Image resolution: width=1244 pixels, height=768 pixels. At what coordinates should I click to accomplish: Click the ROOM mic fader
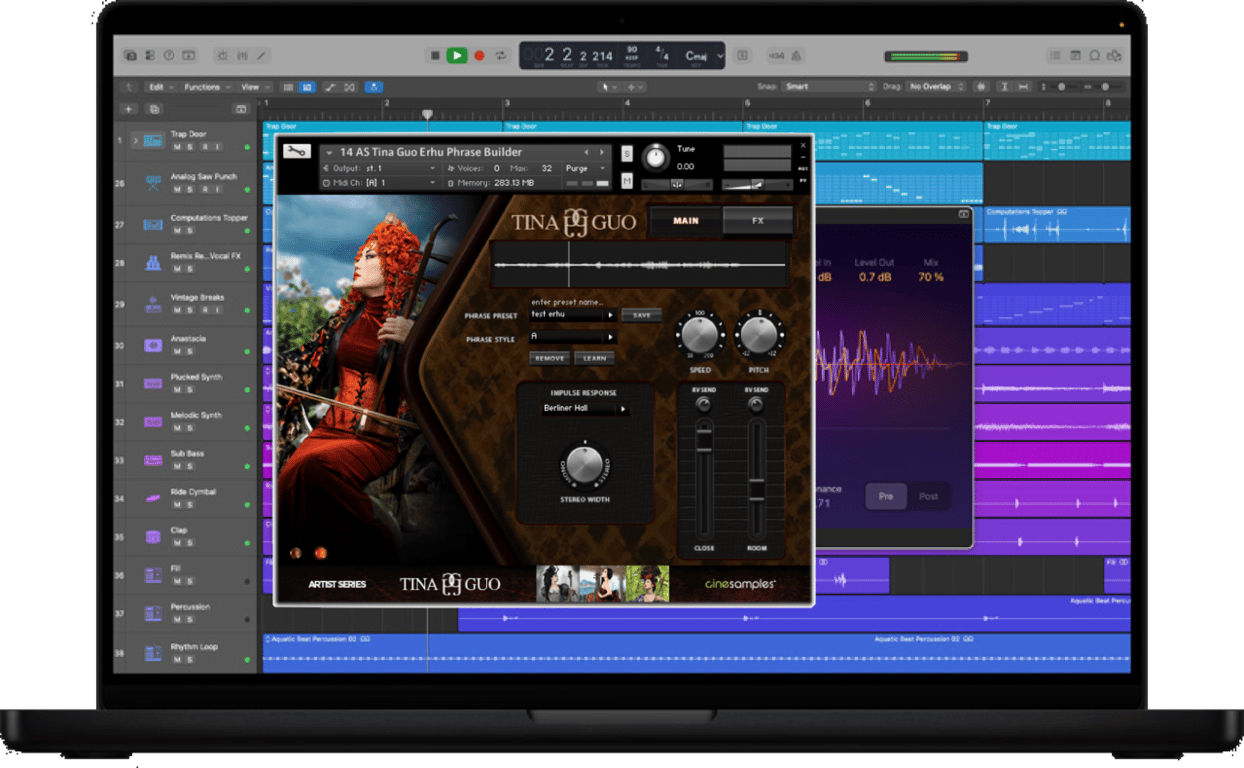(x=756, y=489)
